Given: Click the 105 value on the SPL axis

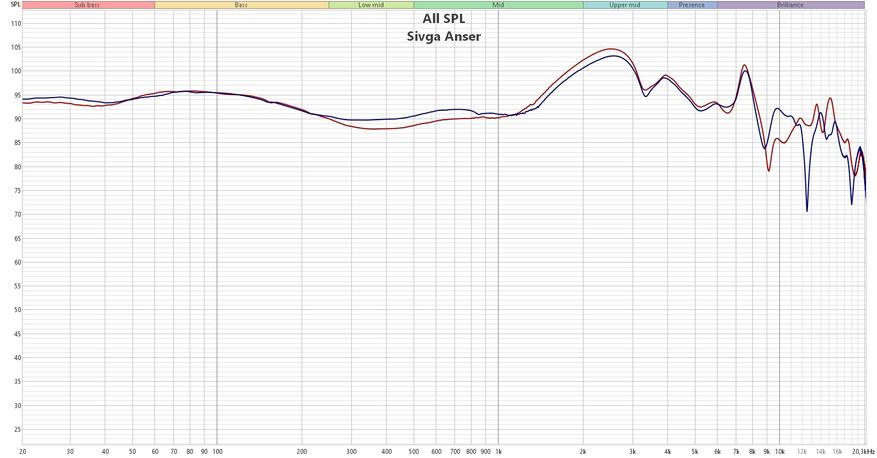Looking at the screenshot, I should click(16, 48).
